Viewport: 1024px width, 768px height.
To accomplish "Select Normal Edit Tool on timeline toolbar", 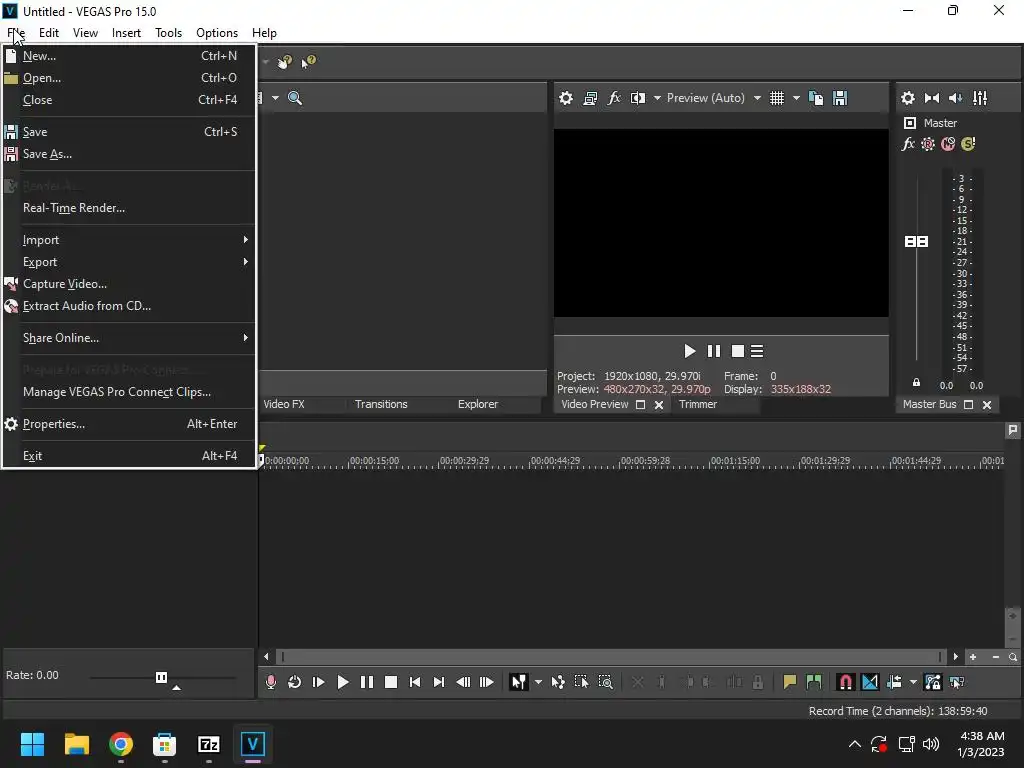I will tap(519, 682).
